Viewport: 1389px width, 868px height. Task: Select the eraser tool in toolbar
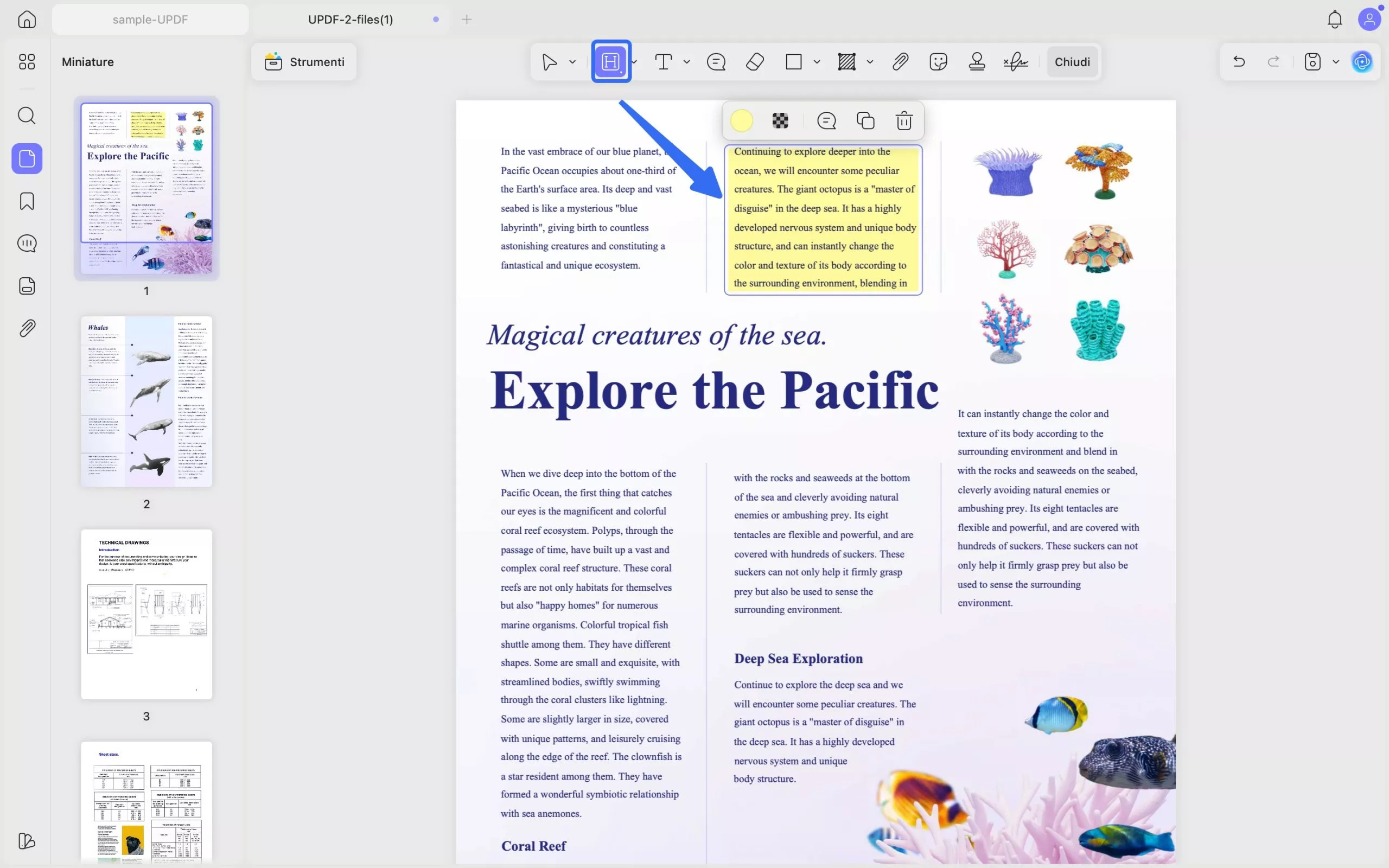click(x=755, y=61)
